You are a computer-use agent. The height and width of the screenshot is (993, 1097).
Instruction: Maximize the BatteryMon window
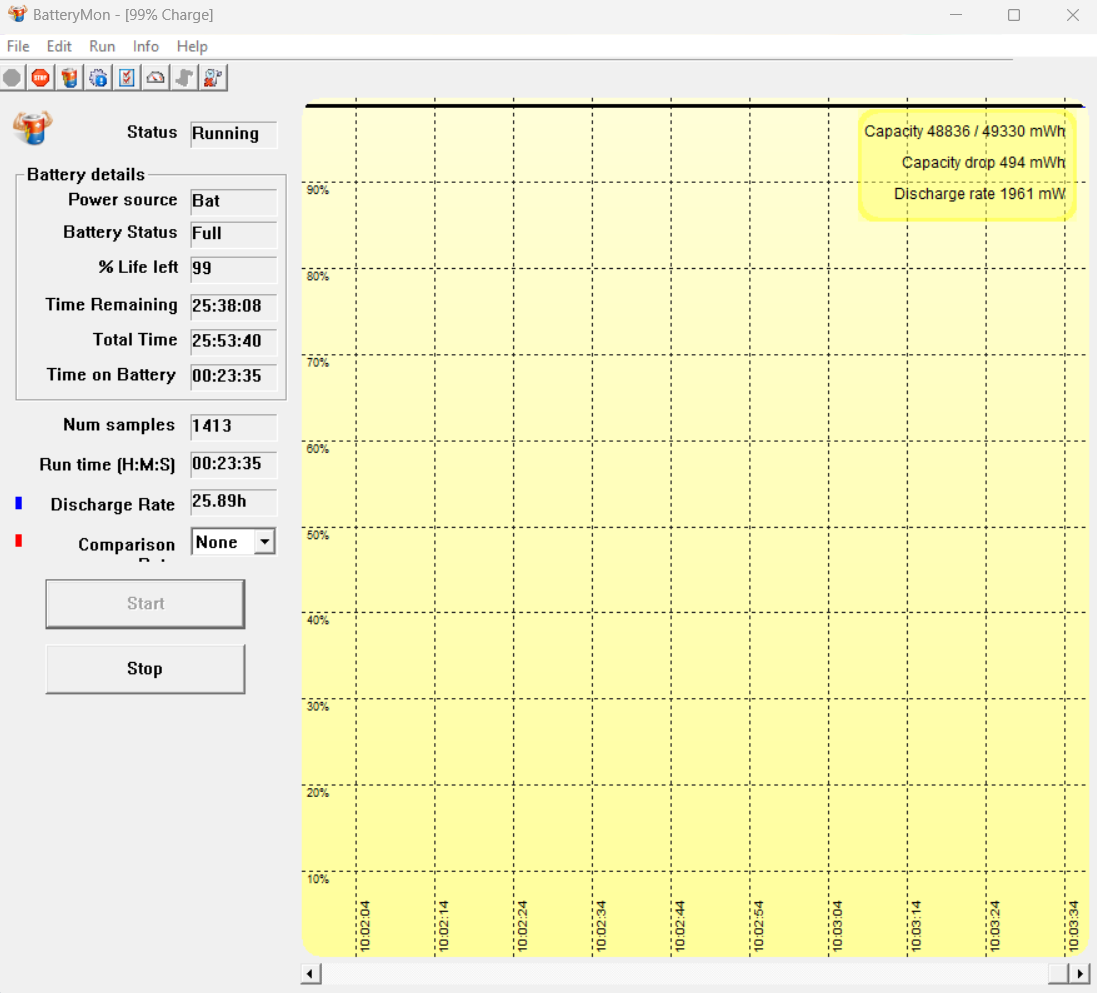pyautogui.click(x=1014, y=15)
